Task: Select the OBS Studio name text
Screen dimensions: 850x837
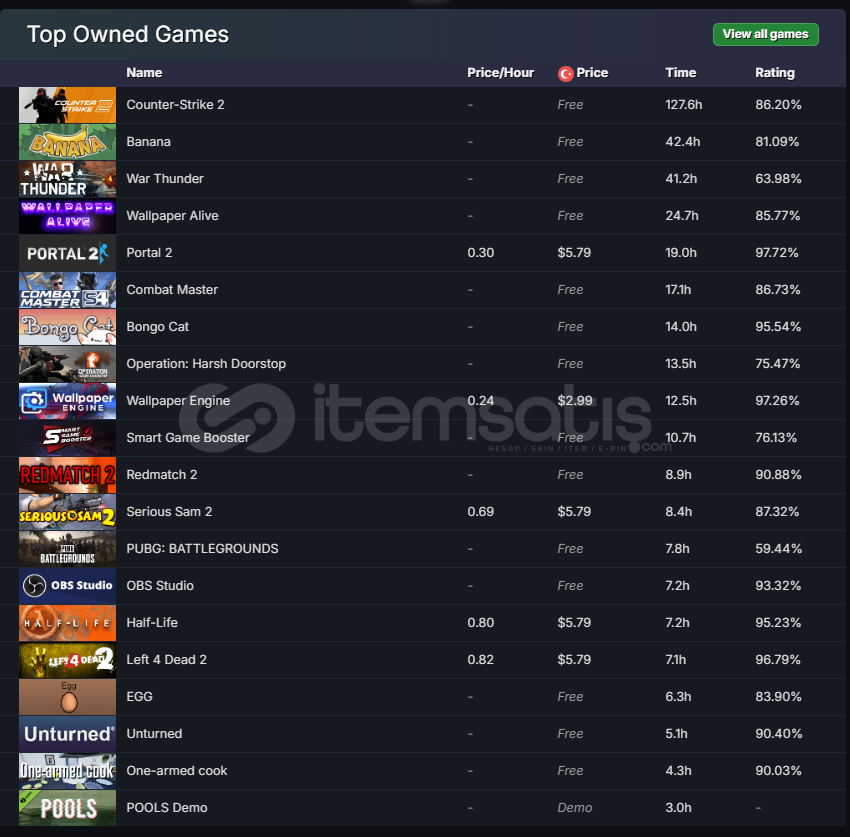Action: click(160, 585)
